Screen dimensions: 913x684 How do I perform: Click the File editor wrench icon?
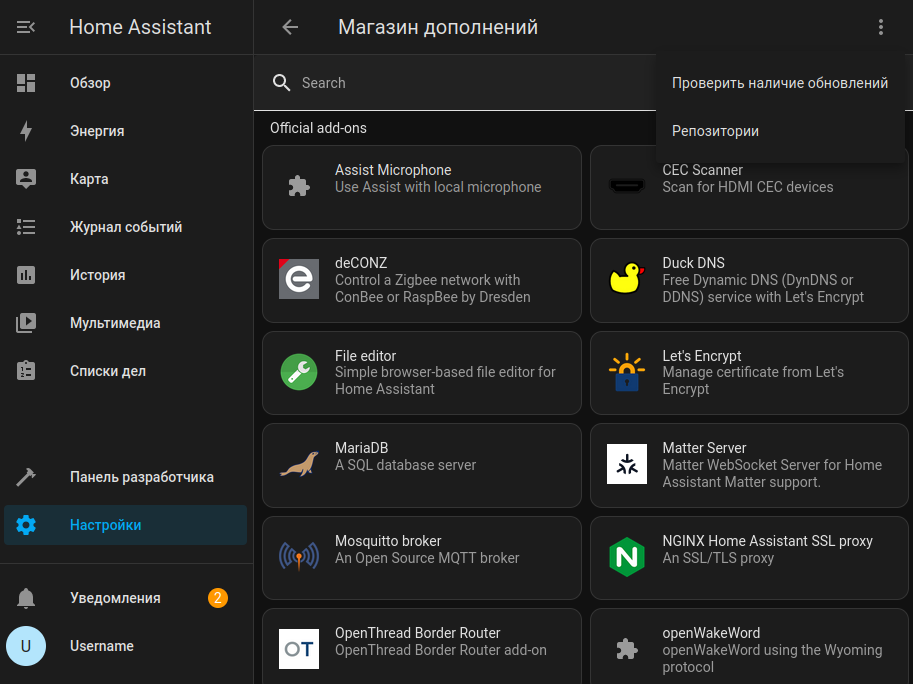(298, 372)
